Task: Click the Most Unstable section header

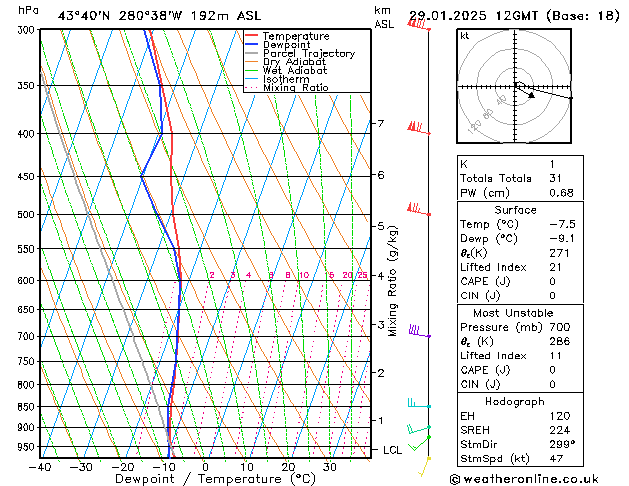Action: pos(516,314)
